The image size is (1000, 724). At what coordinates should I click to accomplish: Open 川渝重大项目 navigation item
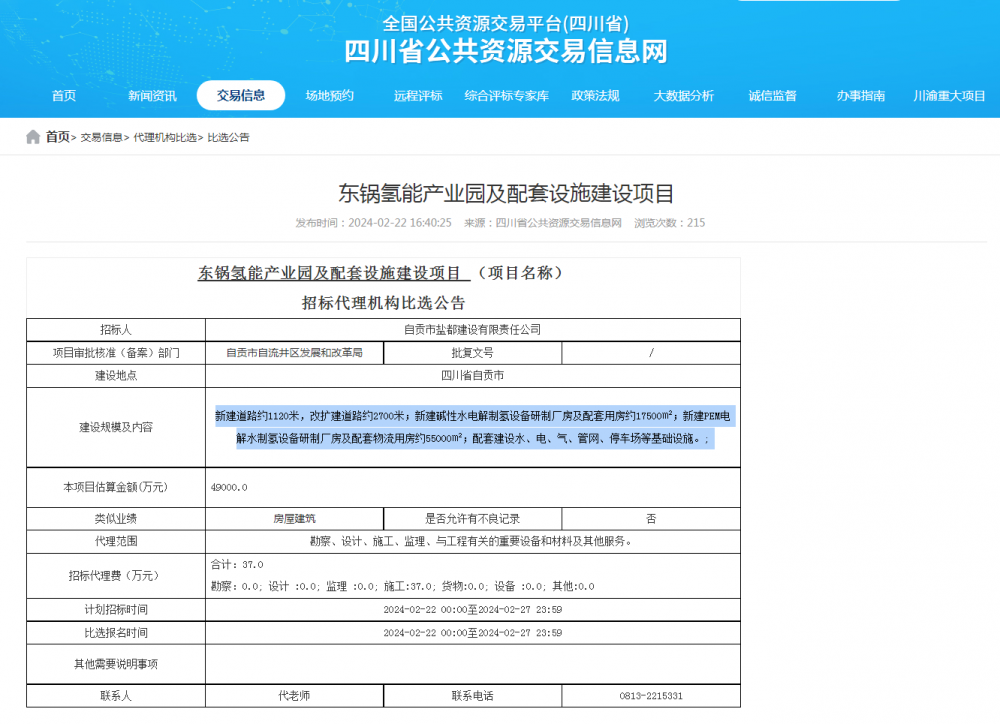[950, 96]
